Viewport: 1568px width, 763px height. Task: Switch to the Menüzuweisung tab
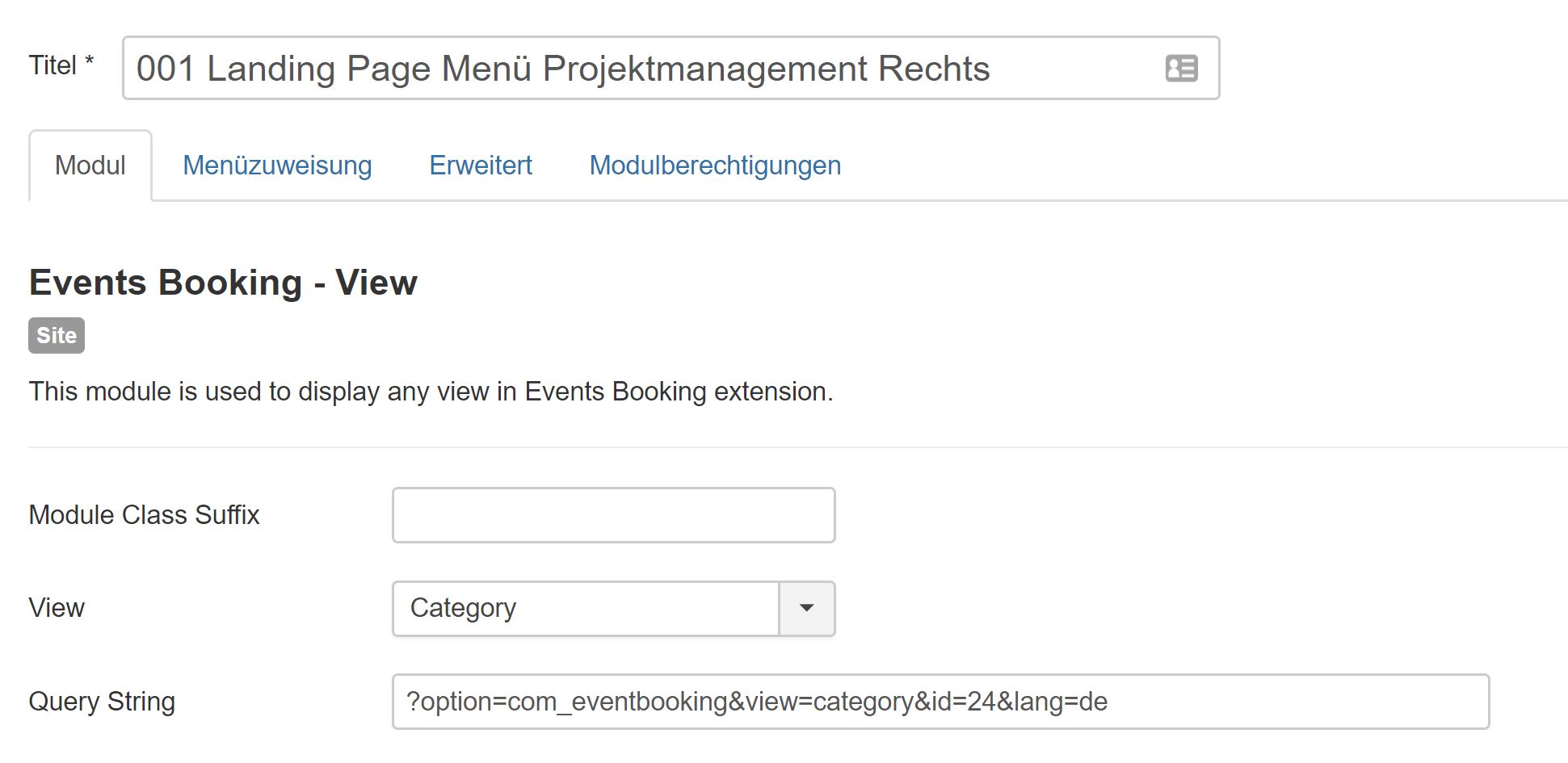277,166
